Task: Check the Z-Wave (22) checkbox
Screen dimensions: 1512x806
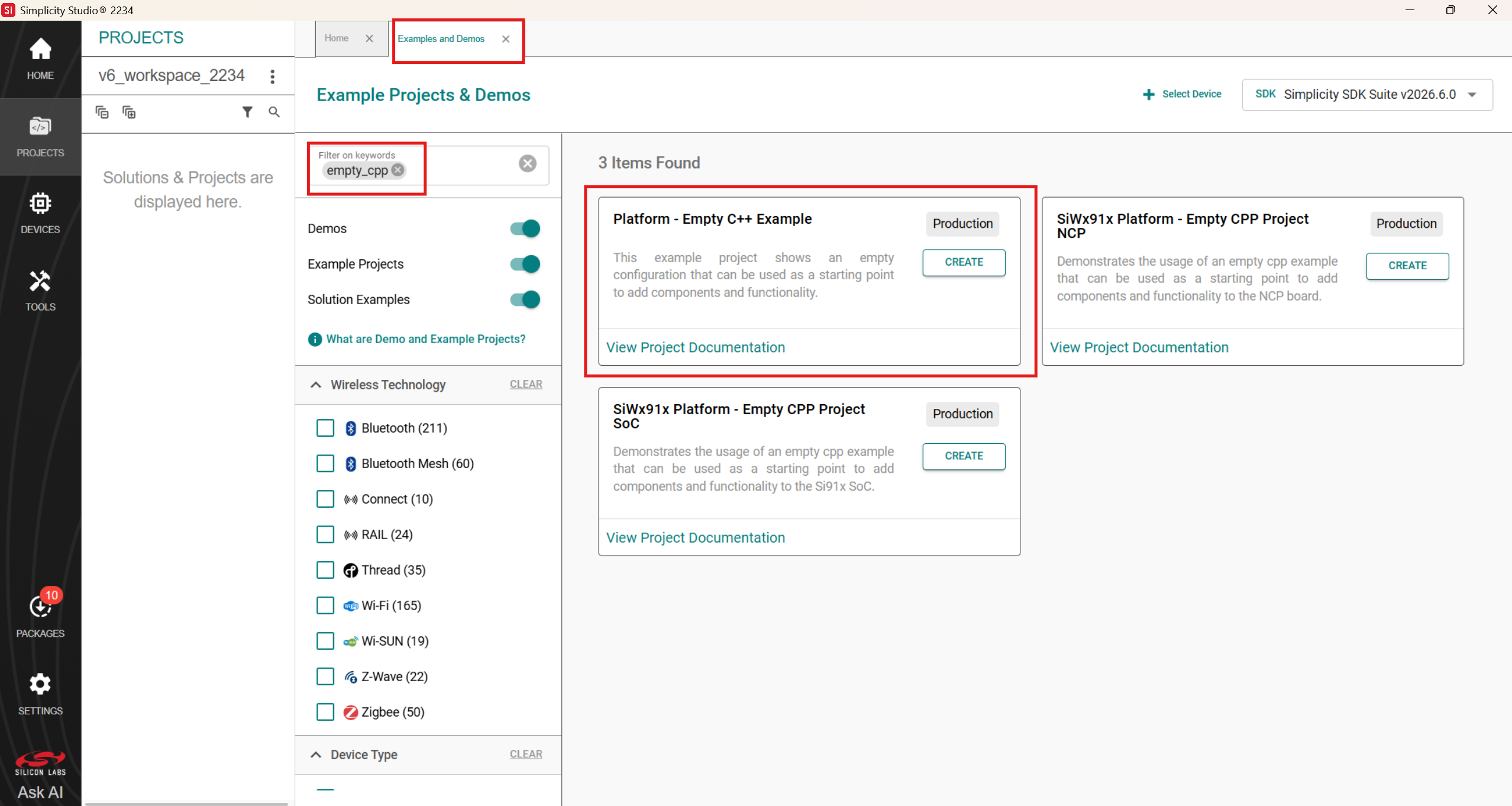Action: [x=325, y=676]
